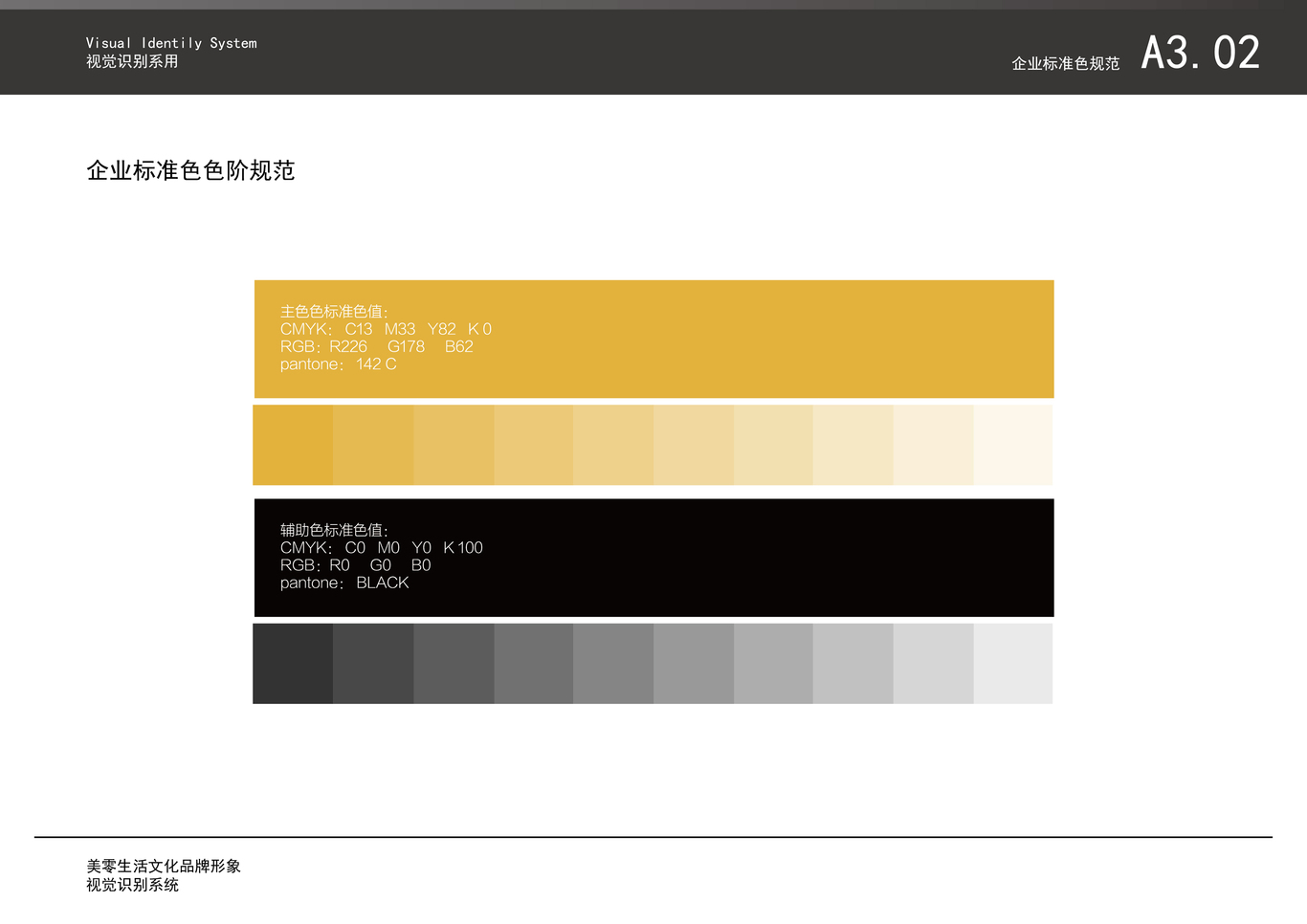Click the darkest yellow gradient swatch
The height and width of the screenshot is (924, 1307).
point(293,445)
